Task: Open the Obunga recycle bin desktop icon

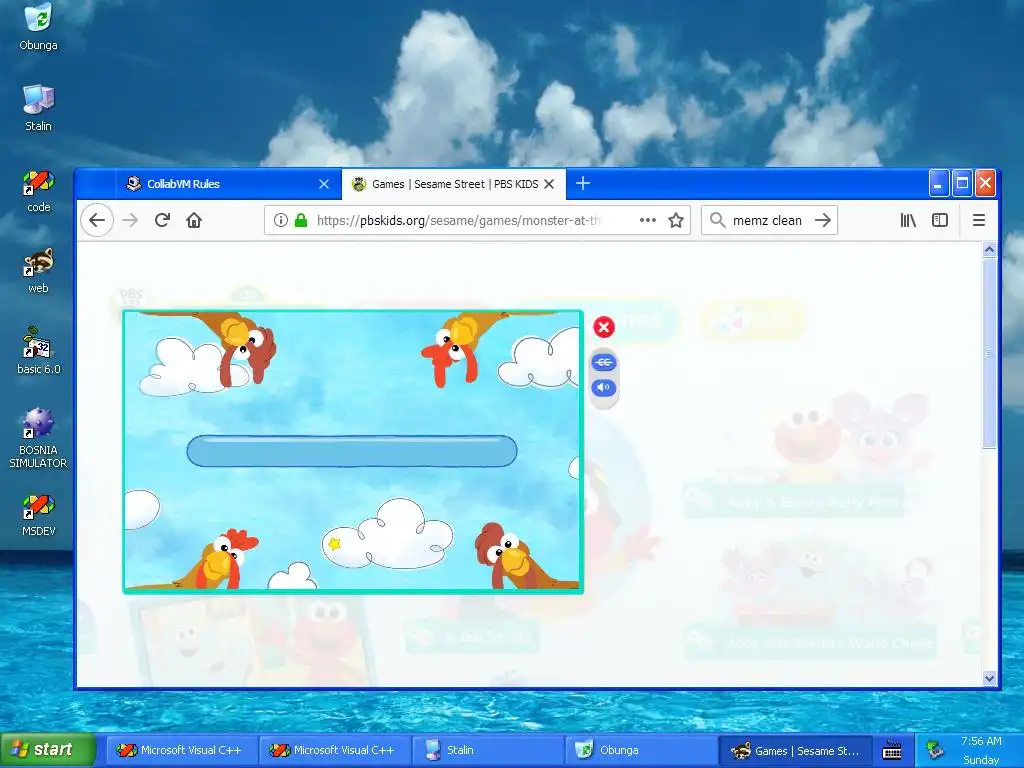Action: click(x=39, y=26)
